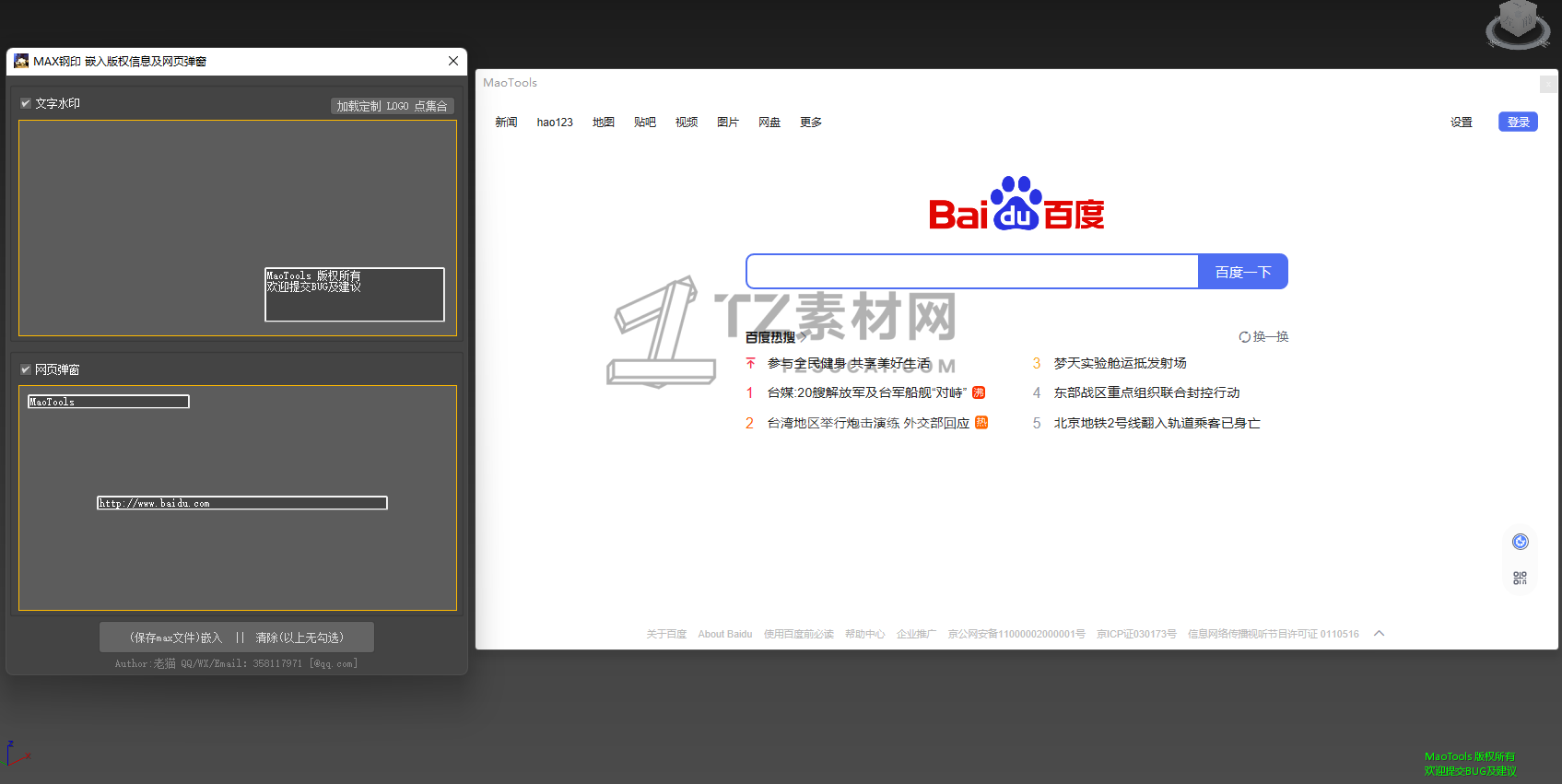Image resolution: width=1562 pixels, height=784 pixels.
Task: Click the round blue icon above QR code
Action: [x=1520, y=542]
